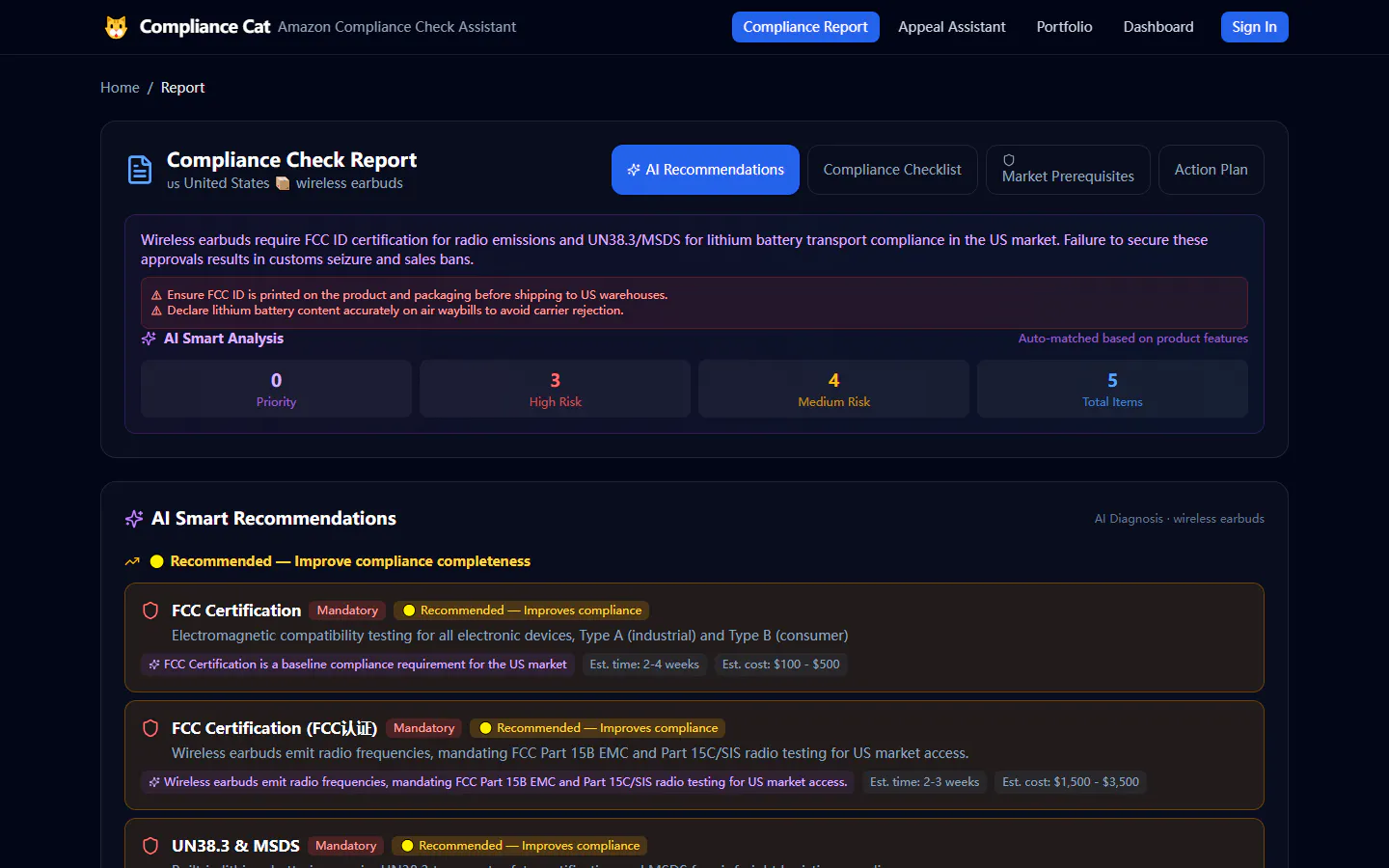Open the Appeal Assistant page
Viewport: 1389px width, 868px height.
click(x=952, y=27)
